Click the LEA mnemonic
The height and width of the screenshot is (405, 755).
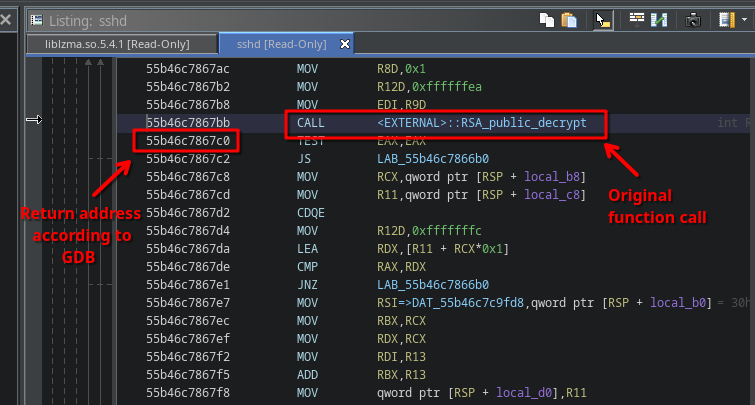[307, 249]
